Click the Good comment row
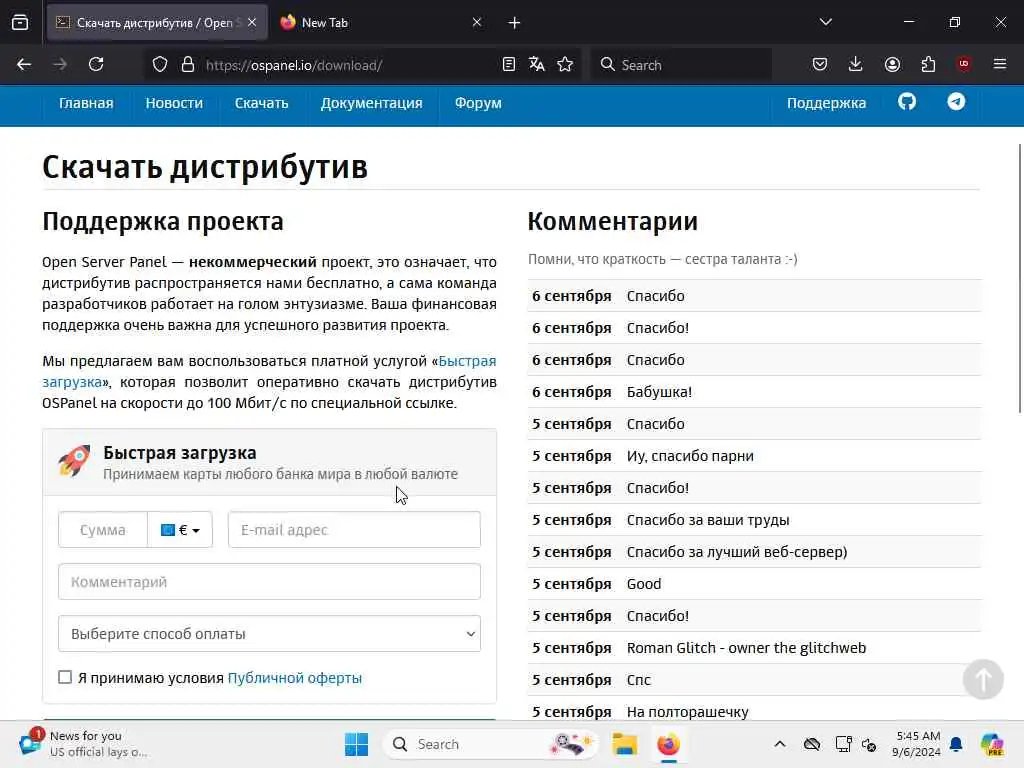 pyautogui.click(x=754, y=584)
